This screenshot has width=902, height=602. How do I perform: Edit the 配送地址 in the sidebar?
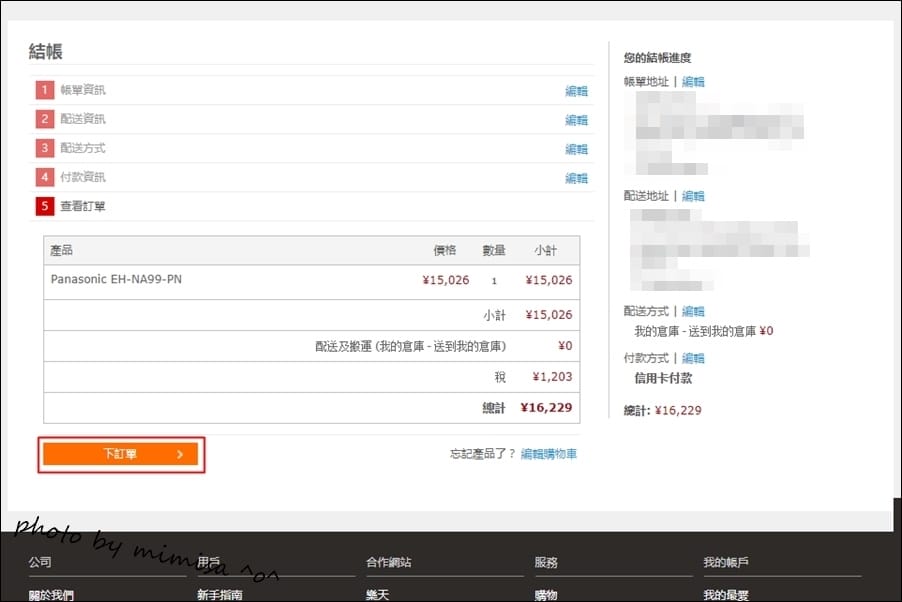coord(693,196)
